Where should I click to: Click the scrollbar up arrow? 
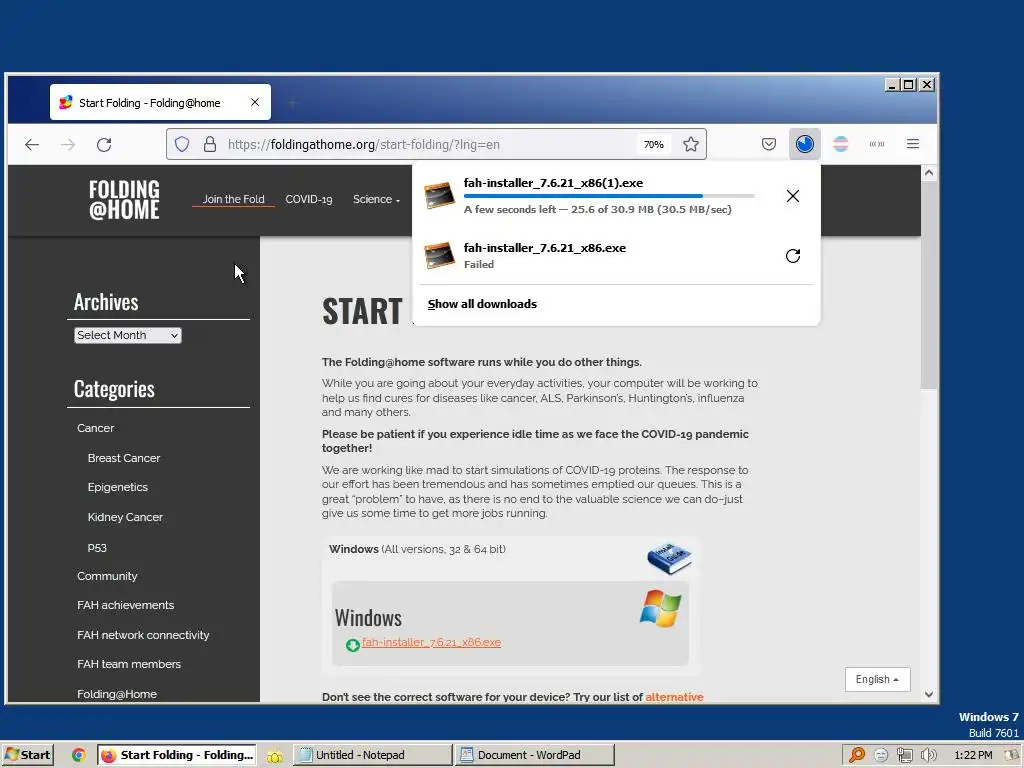click(929, 173)
